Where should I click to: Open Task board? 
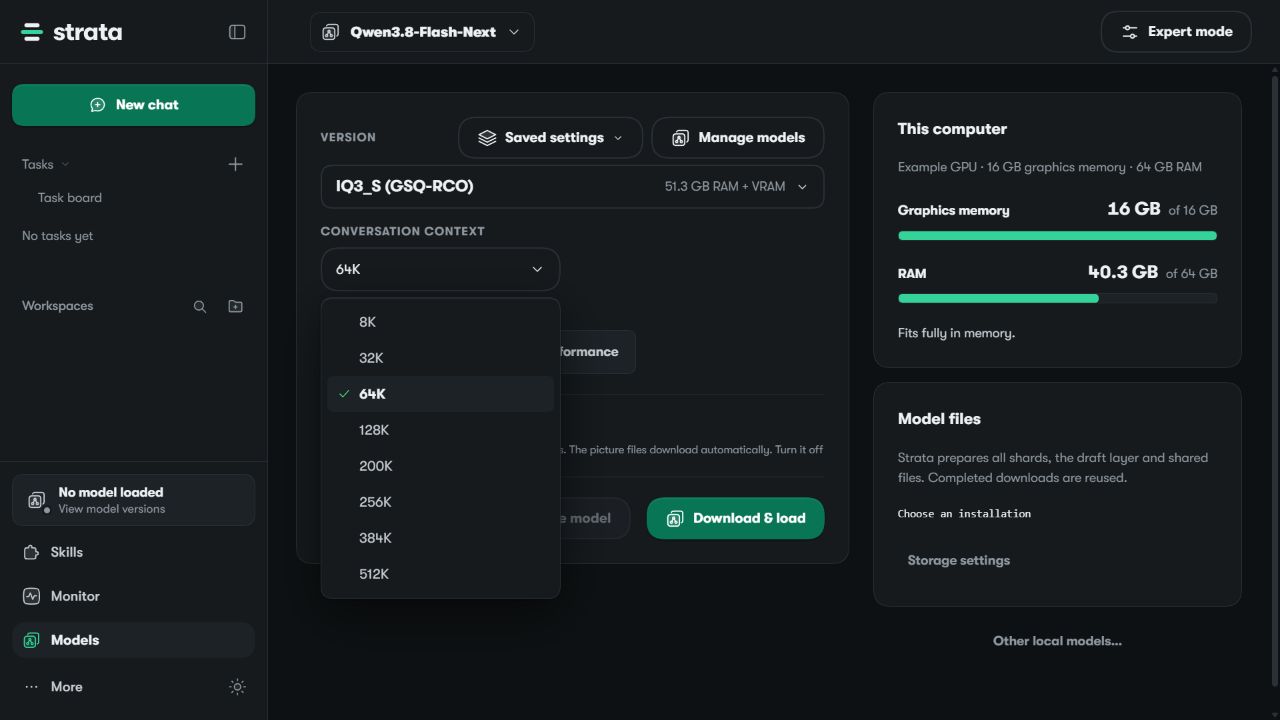(70, 198)
